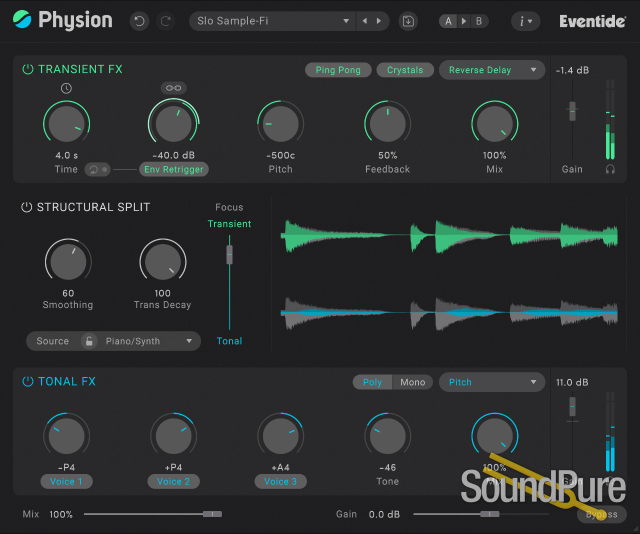The height and width of the screenshot is (534, 640).
Task: Toggle the Tonal FX power button
Action: [27, 381]
